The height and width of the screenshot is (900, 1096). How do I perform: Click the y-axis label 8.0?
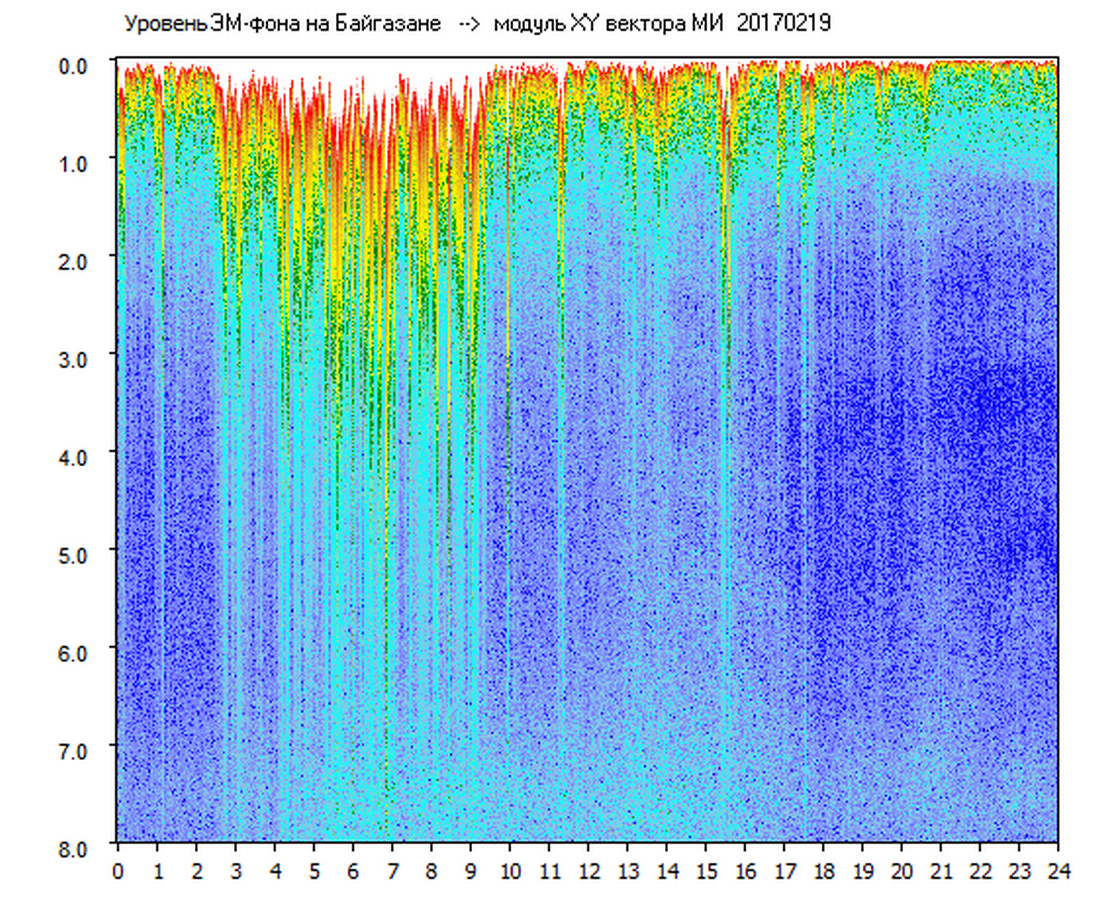[77, 847]
